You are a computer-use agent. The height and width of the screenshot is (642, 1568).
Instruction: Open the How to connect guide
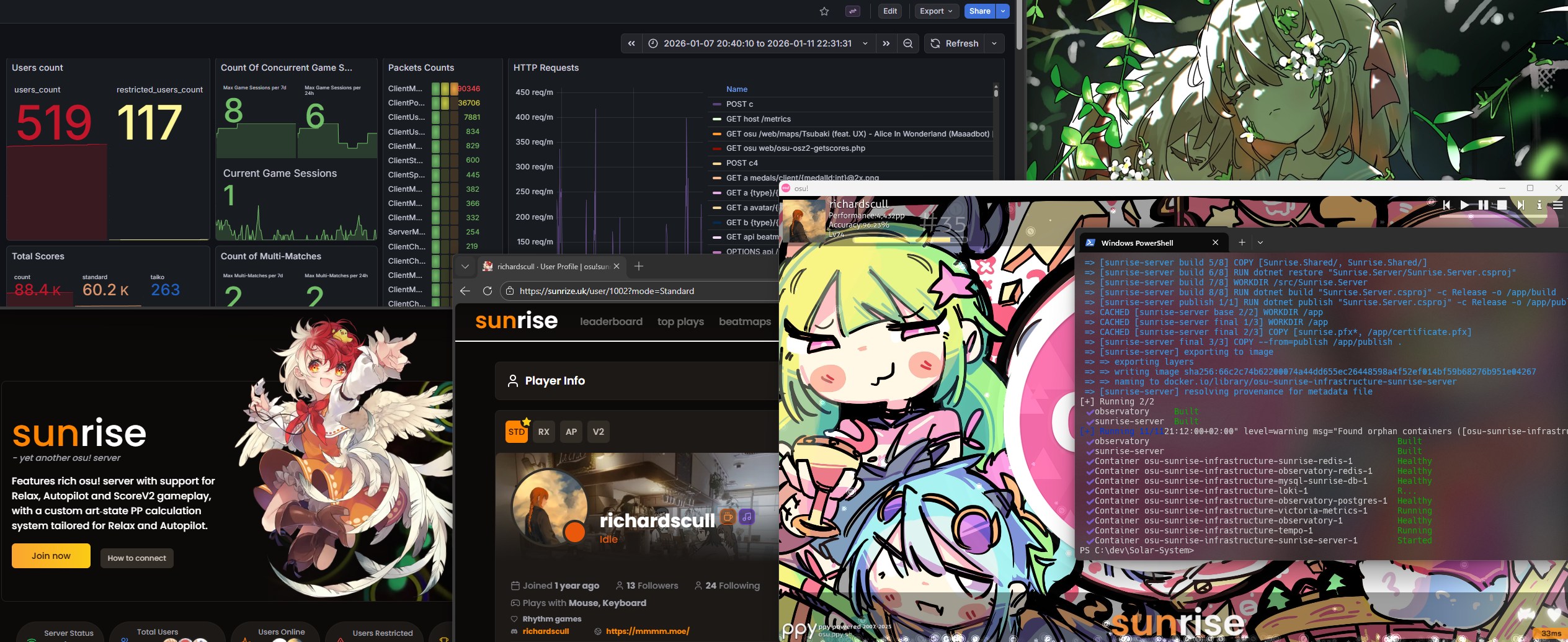click(x=137, y=558)
